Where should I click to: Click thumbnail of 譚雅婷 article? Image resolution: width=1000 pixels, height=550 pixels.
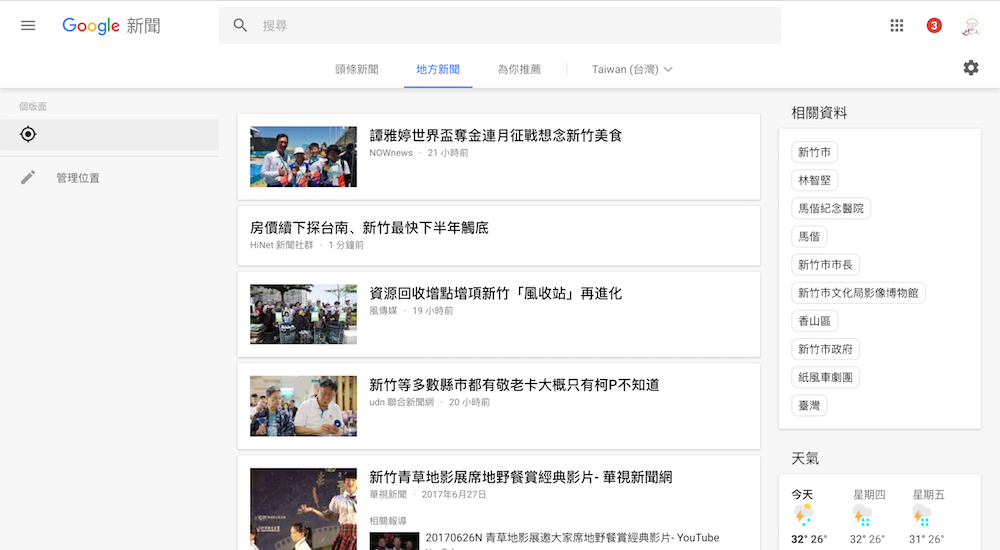click(304, 156)
